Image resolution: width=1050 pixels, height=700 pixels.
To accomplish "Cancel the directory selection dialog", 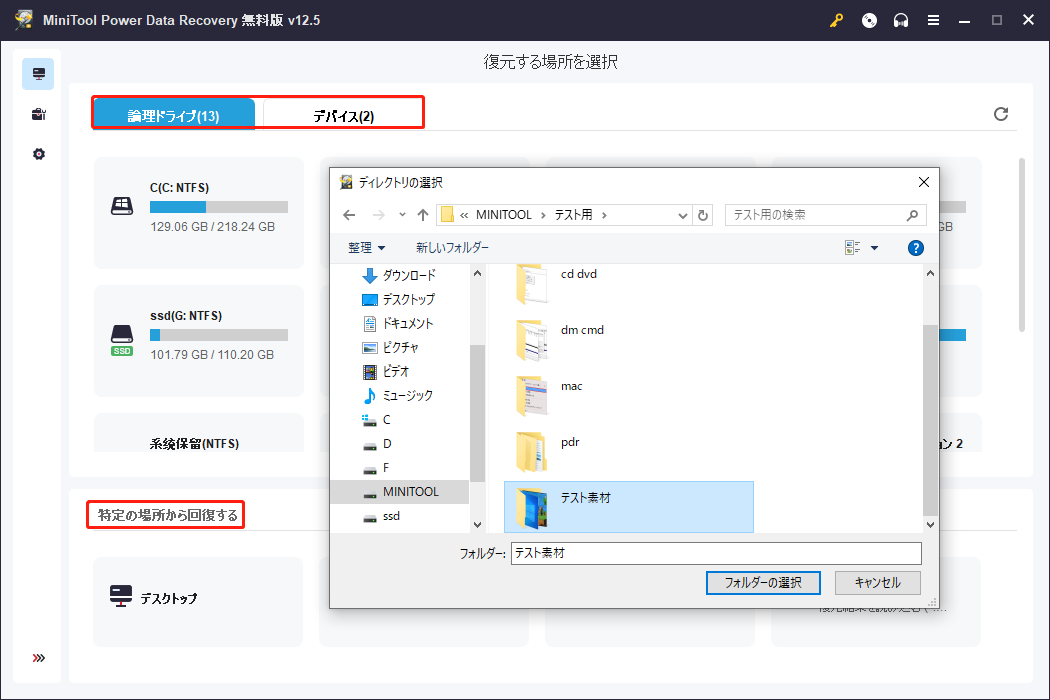I will point(877,583).
